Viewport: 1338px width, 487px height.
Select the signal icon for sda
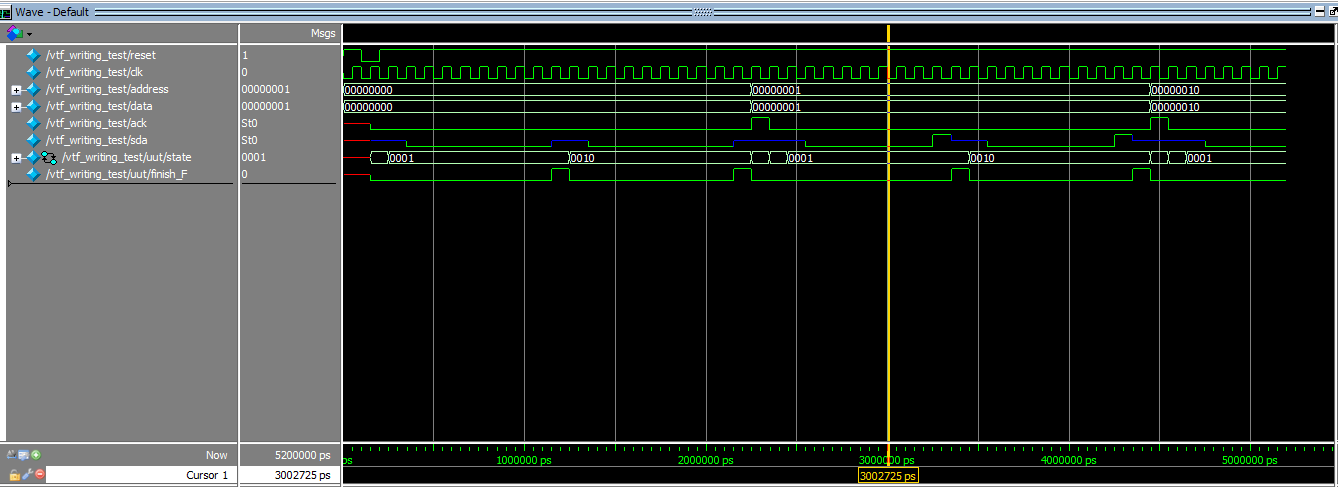tap(33, 140)
